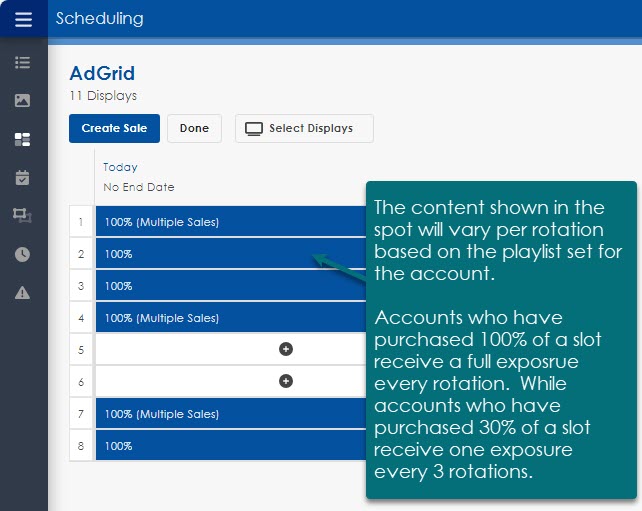Click the crop frame icon in sidebar
This screenshot has width=642, height=511.
pyautogui.click(x=22, y=215)
